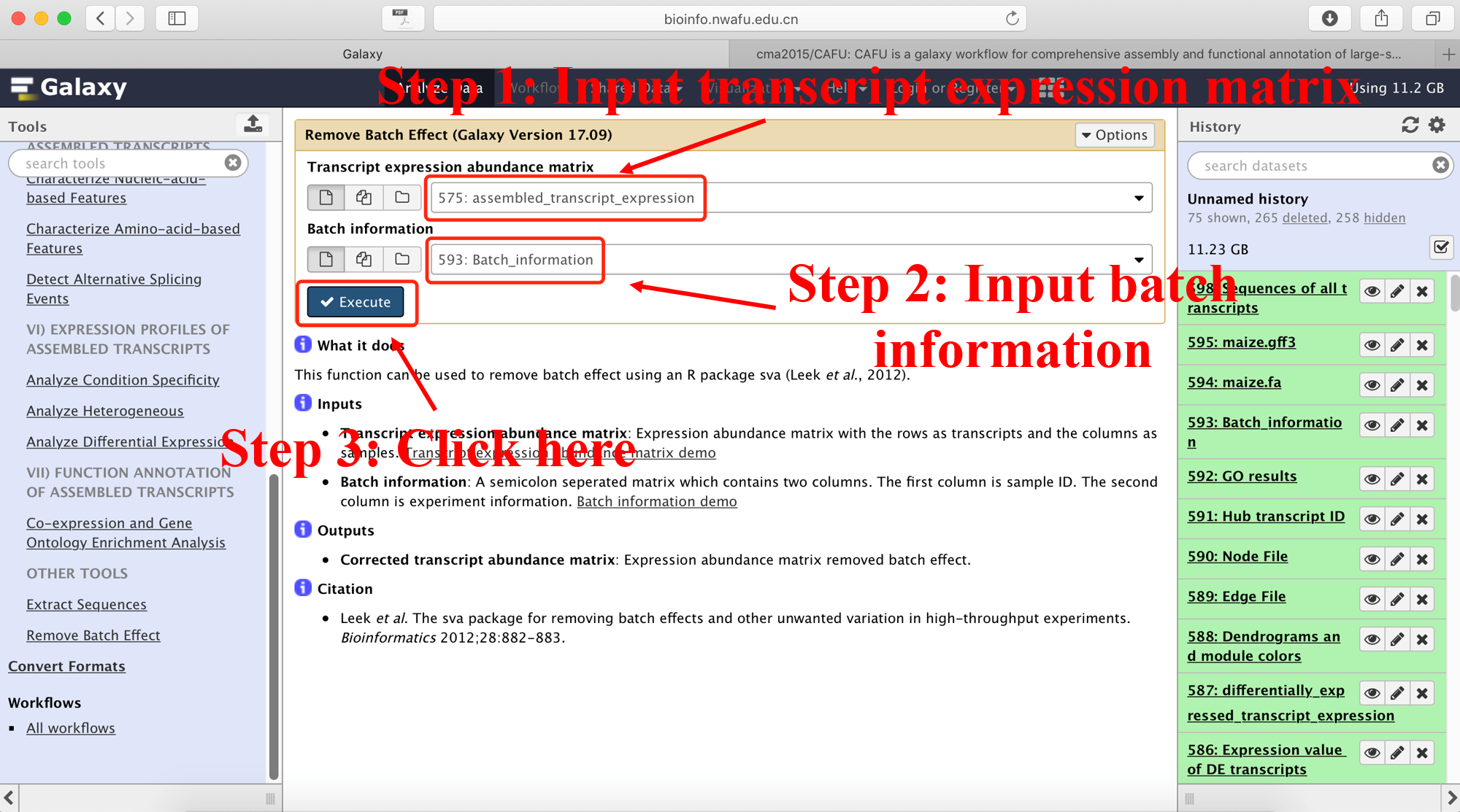Screen dimensions: 1460x812
Task: Delete dataset 592: GO results
Action: tap(1422, 479)
